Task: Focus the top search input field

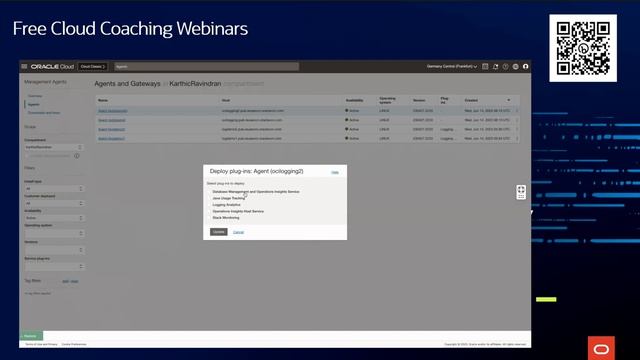Action: [207, 67]
